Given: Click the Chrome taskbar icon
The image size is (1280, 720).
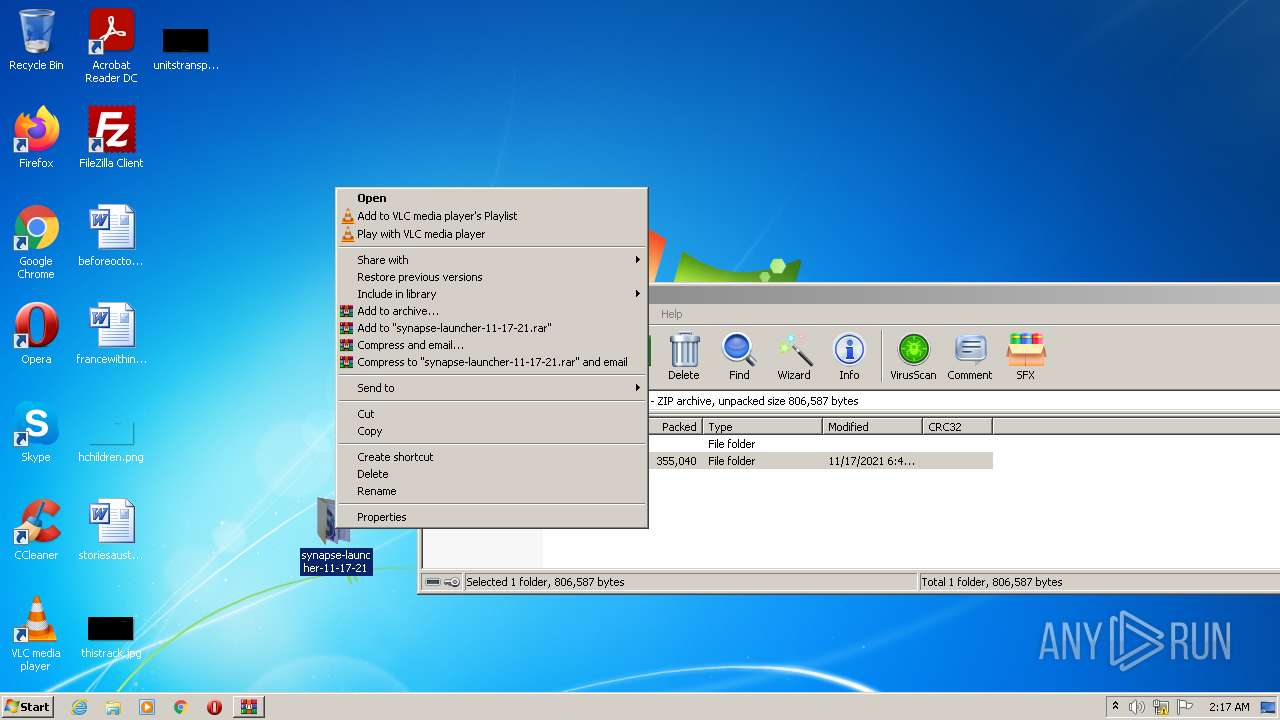Looking at the screenshot, I should click(x=181, y=707).
